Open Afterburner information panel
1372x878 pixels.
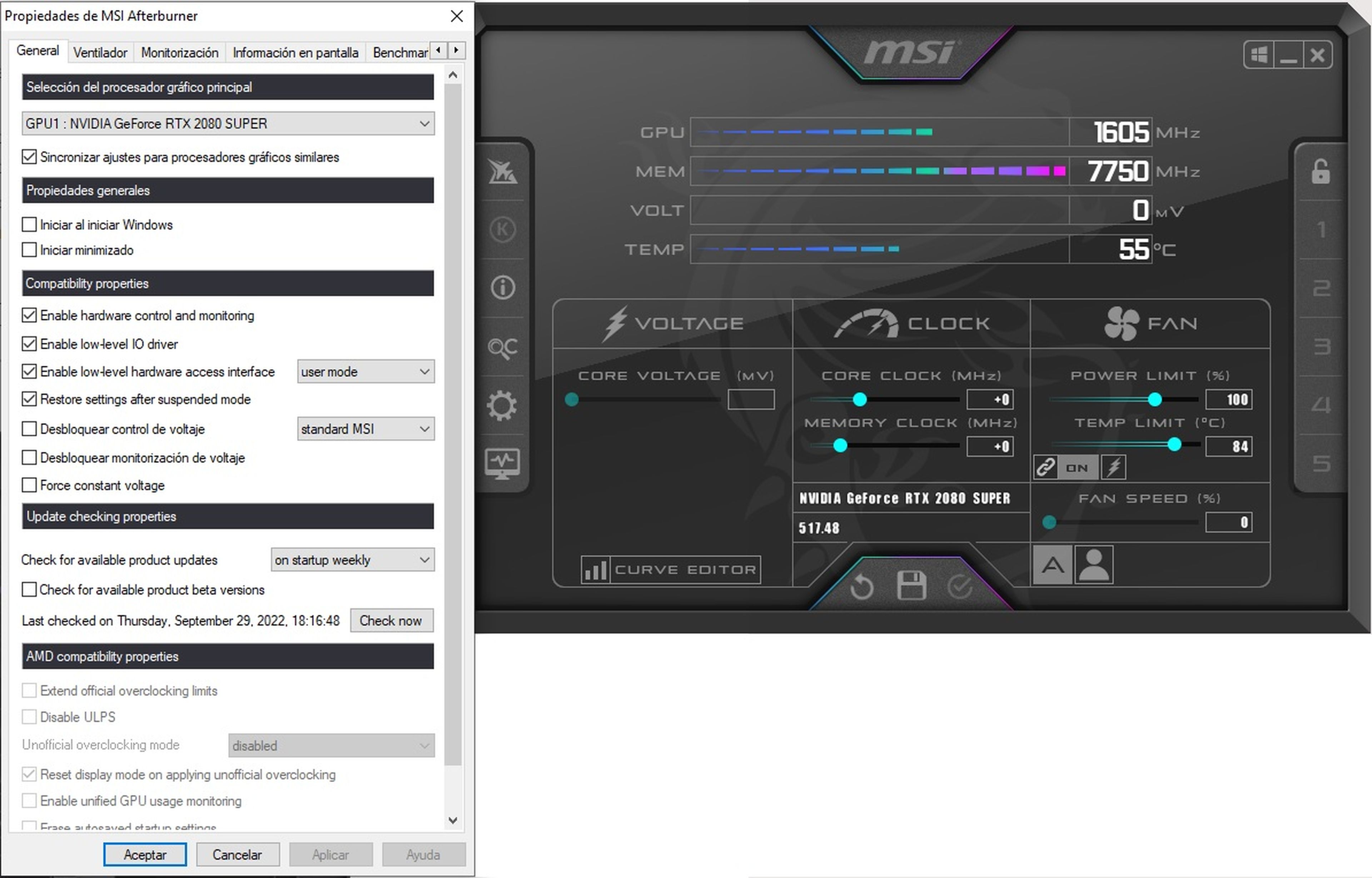pos(503,288)
